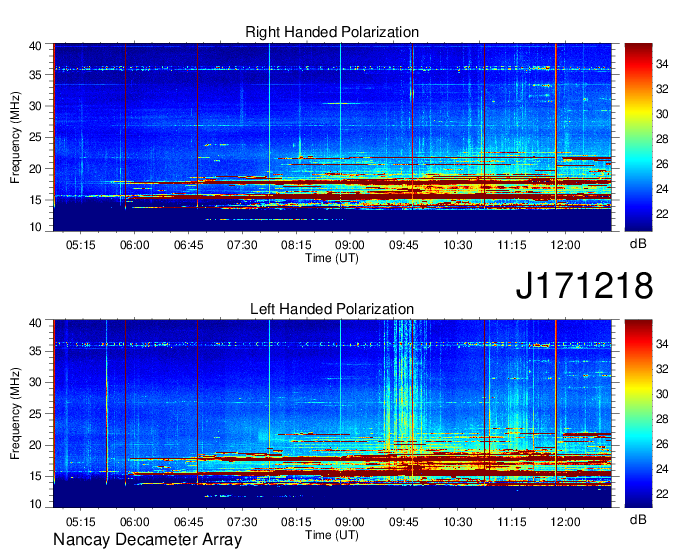Image resolution: width=680 pixels, height=552 pixels.
Task: Click the 34 dB value on Left Handed colorbar
Action: (x=662, y=344)
